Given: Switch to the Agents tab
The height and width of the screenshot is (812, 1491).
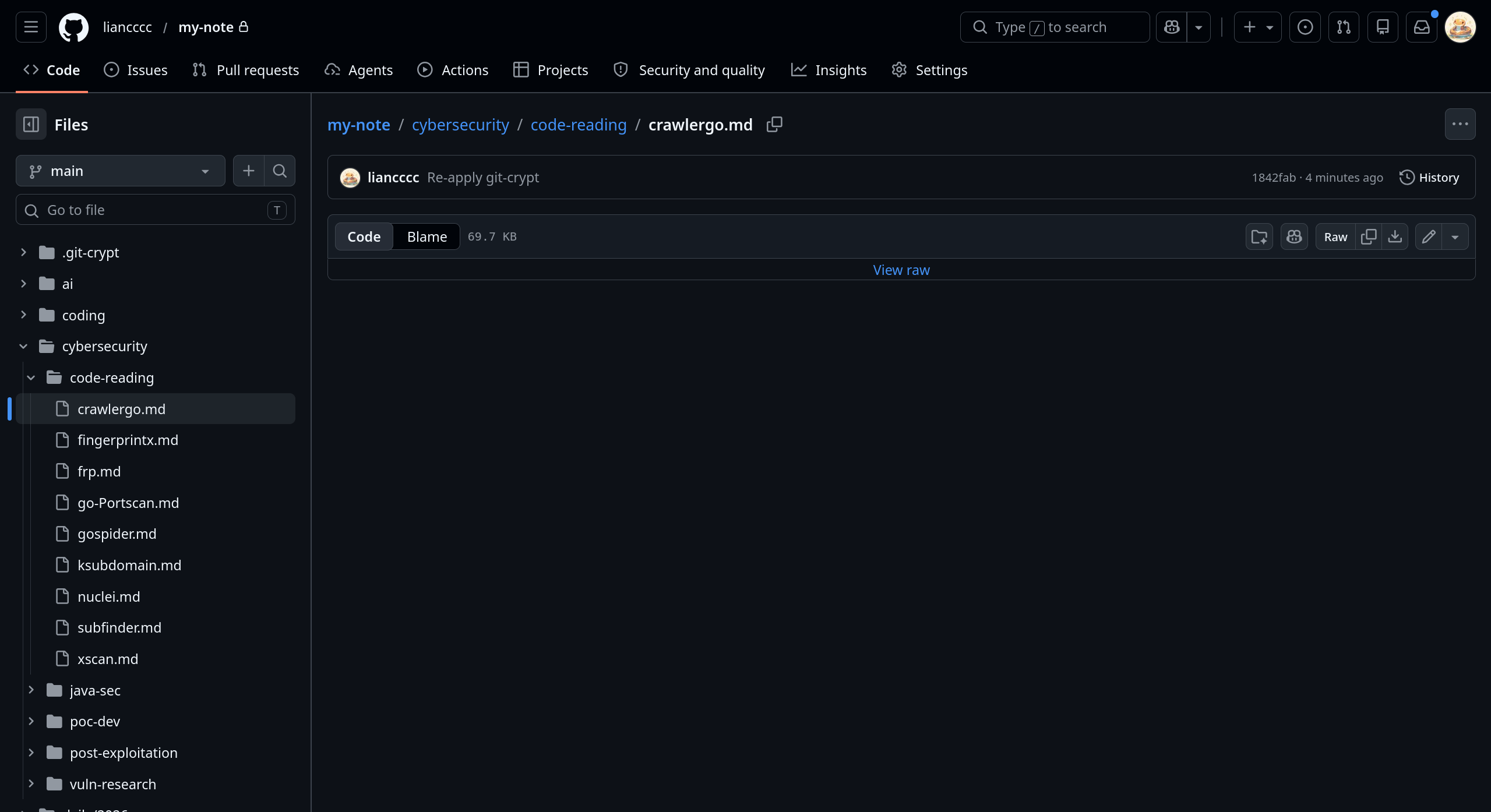Looking at the screenshot, I should (x=359, y=70).
